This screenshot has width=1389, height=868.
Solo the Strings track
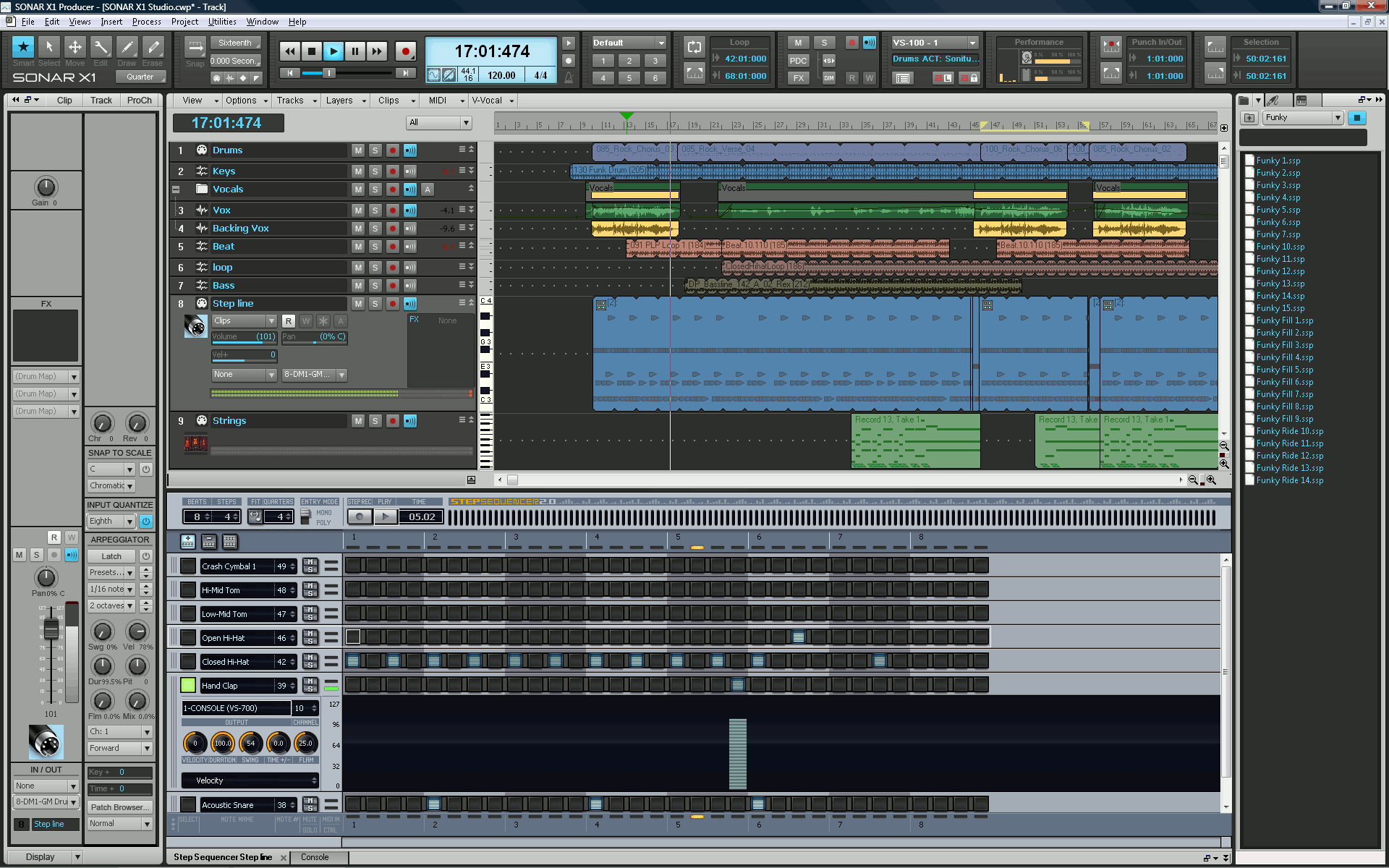point(375,421)
